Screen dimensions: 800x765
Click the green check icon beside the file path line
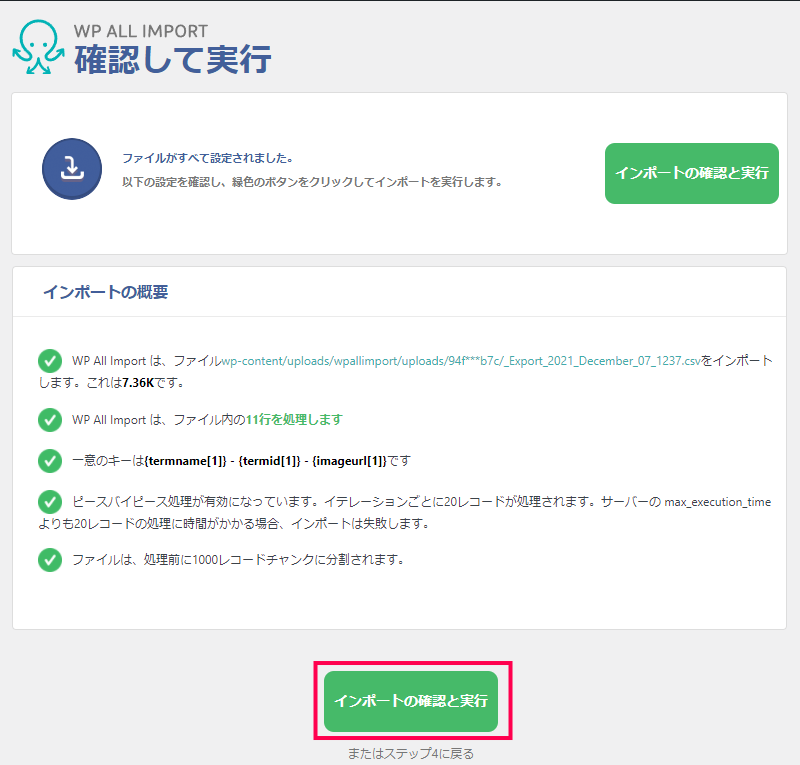(x=50, y=361)
